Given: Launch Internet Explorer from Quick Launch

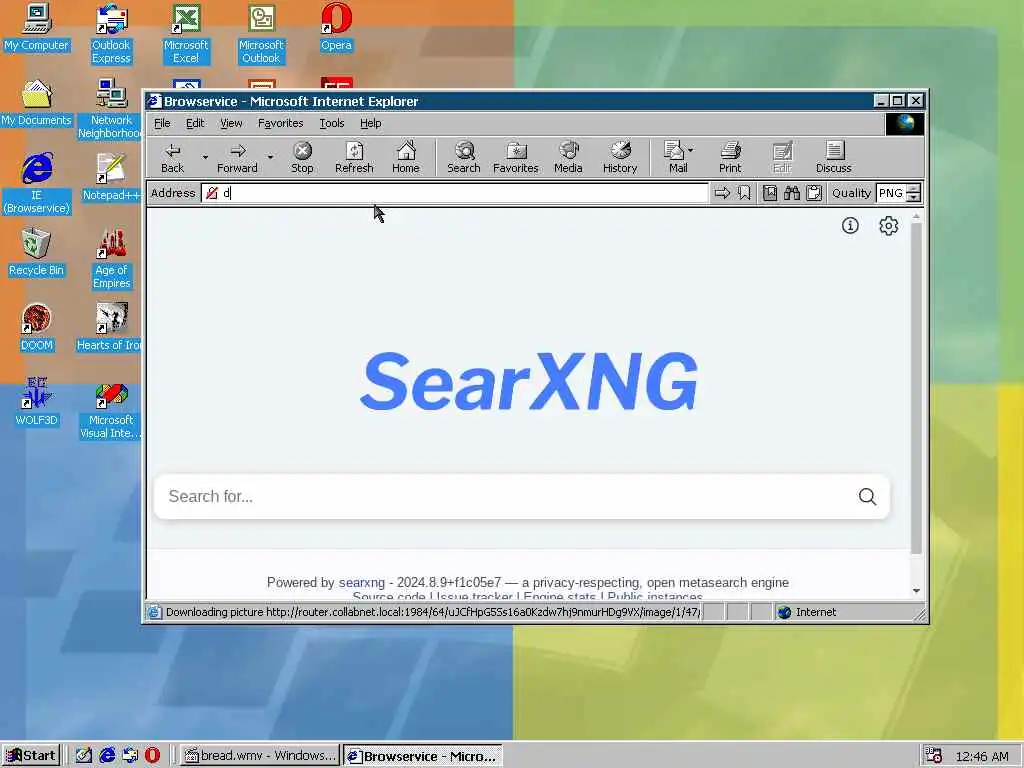Looking at the screenshot, I should pos(107,756).
